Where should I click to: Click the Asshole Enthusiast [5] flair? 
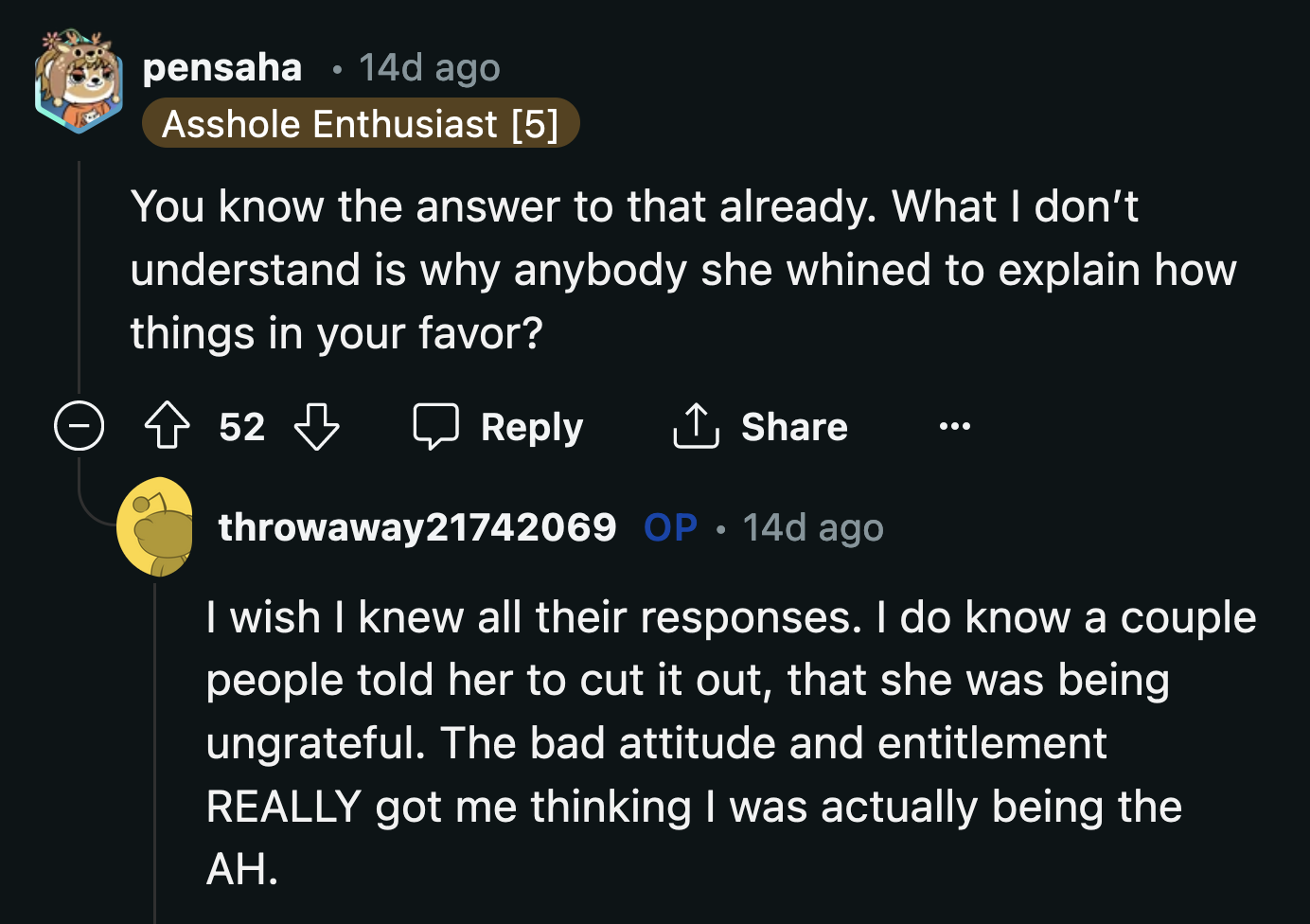point(361,122)
